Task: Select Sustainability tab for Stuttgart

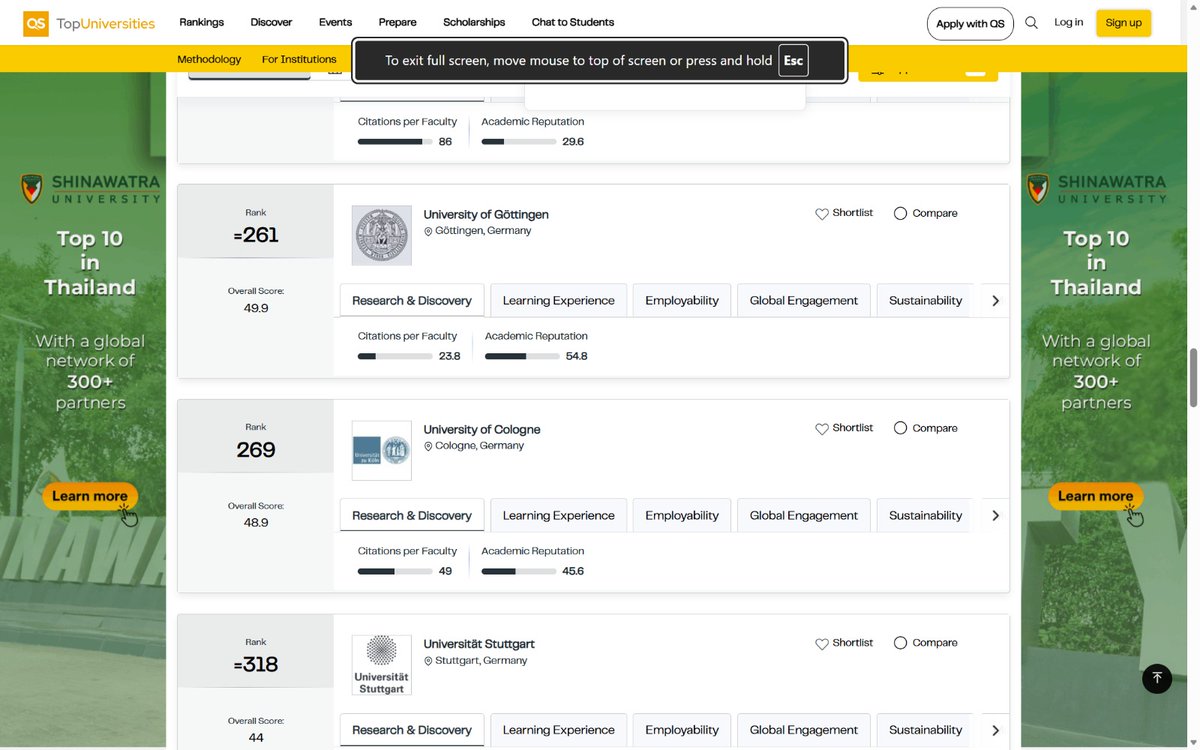Action: pos(923,731)
